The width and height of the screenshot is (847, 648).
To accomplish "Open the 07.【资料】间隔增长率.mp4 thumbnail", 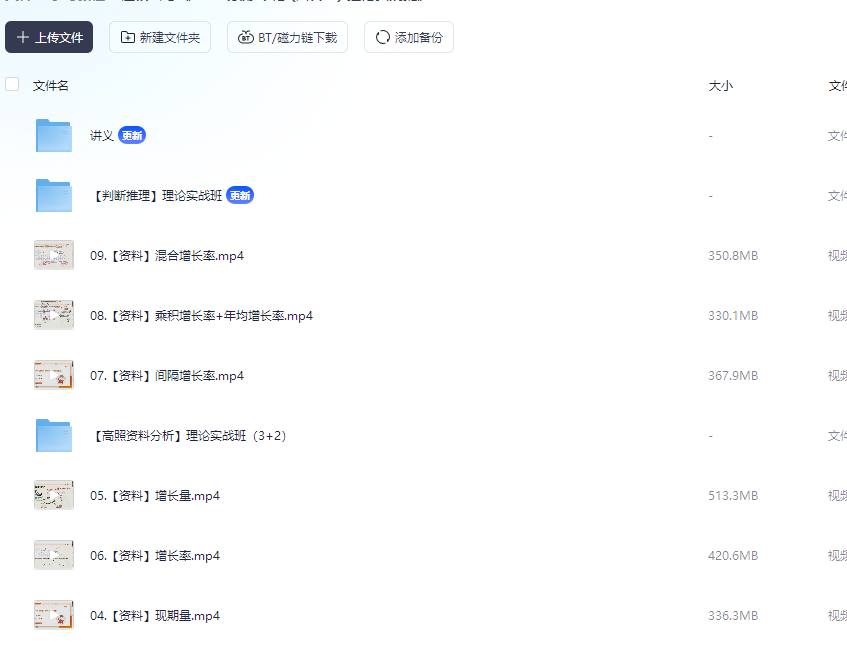I will [x=54, y=375].
